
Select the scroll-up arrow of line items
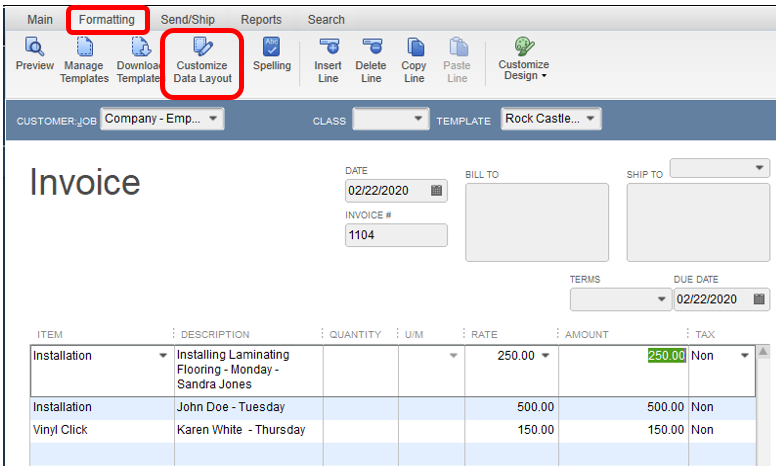point(763,352)
